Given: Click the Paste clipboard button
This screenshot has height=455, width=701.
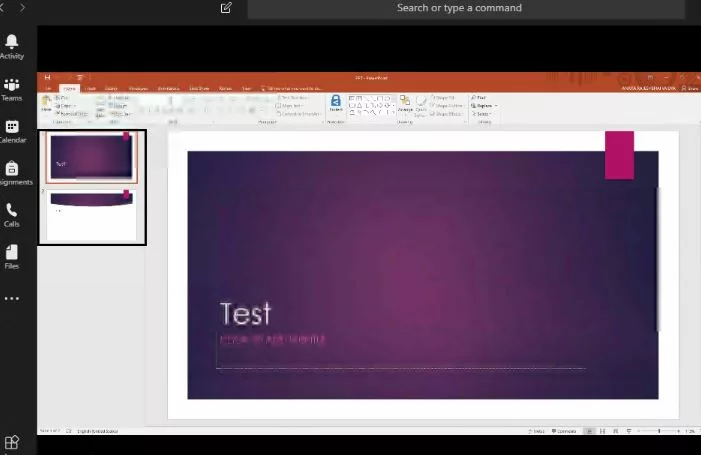Looking at the screenshot, I should tap(46, 104).
